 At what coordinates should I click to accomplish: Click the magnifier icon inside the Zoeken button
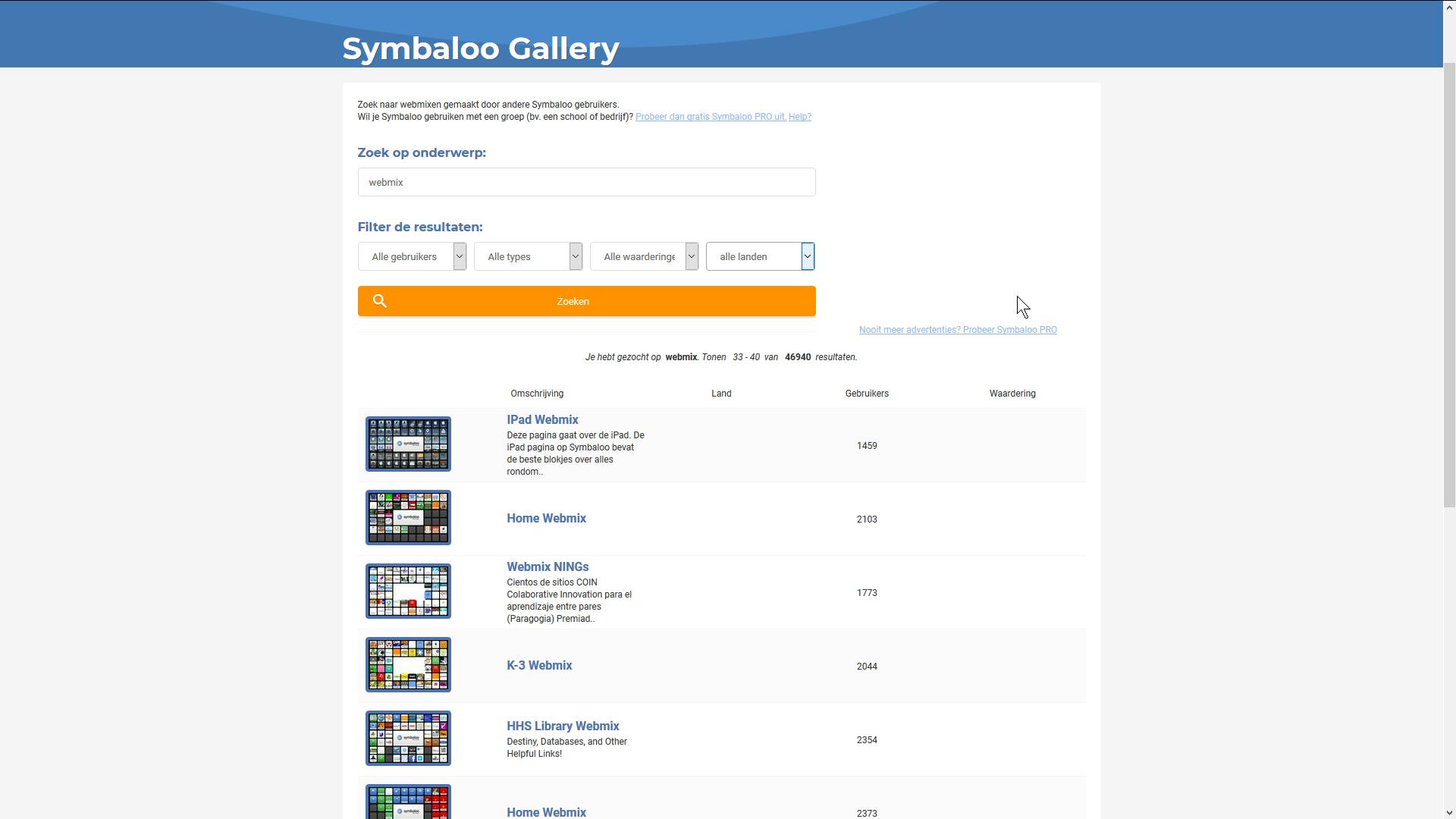(x=379, y=301)
